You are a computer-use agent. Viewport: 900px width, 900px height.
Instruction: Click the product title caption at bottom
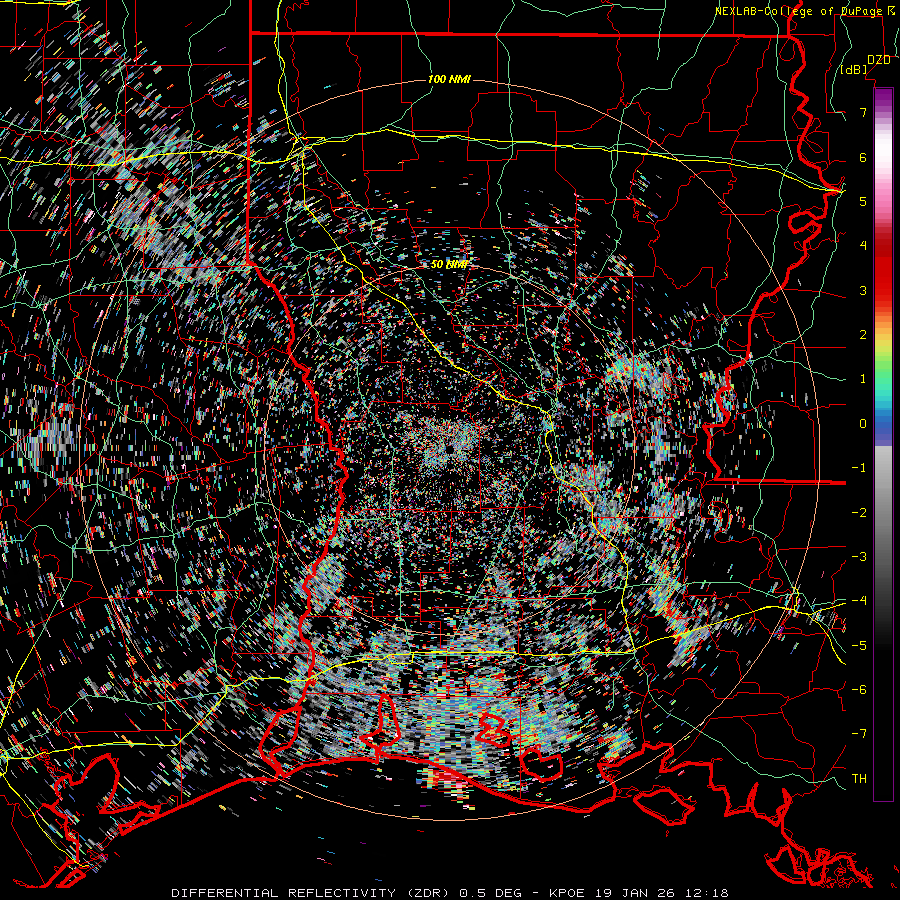coord(450,893)
